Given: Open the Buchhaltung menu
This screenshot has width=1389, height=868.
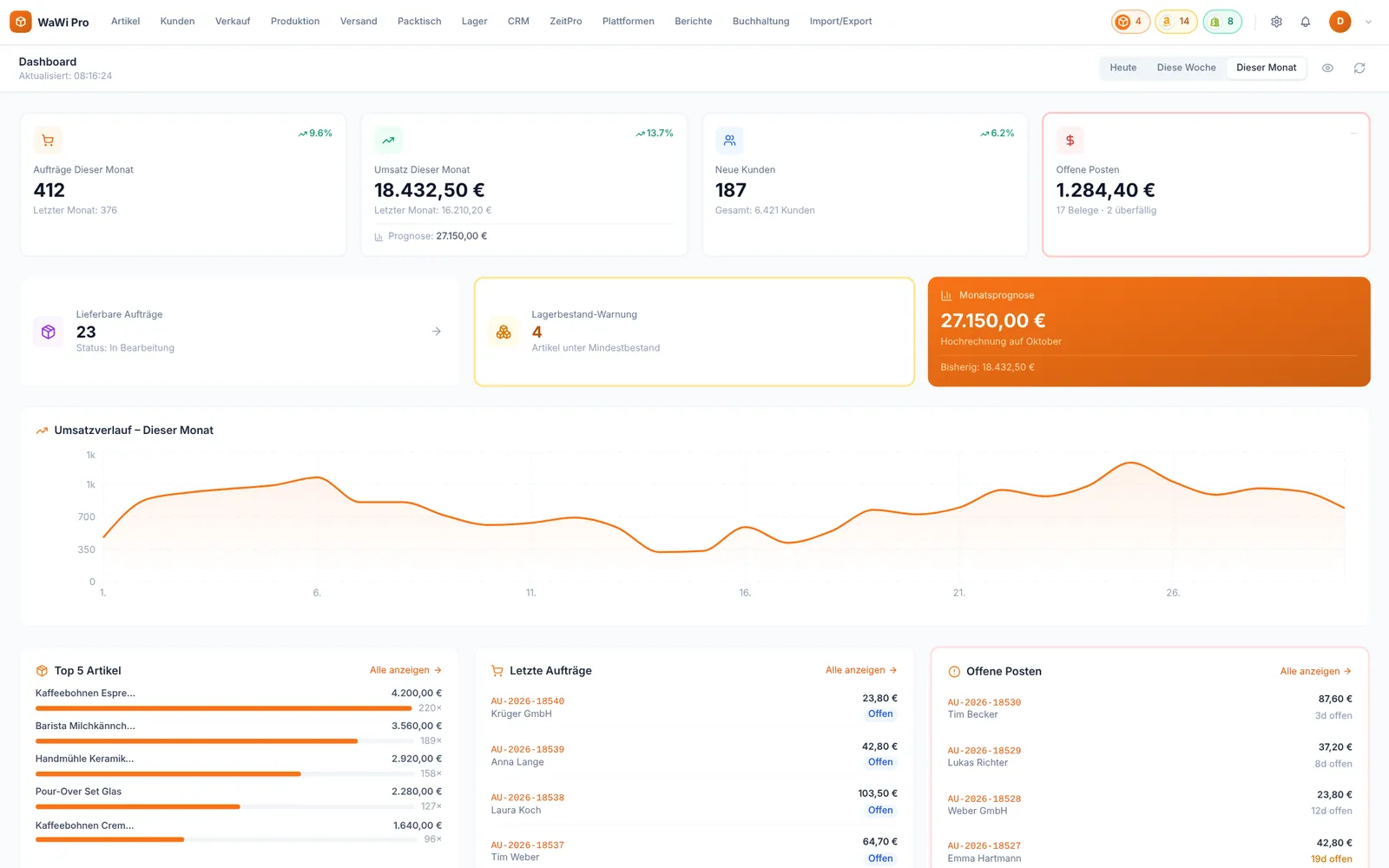Looking at the screenshot, I should (x=760, y=22).
